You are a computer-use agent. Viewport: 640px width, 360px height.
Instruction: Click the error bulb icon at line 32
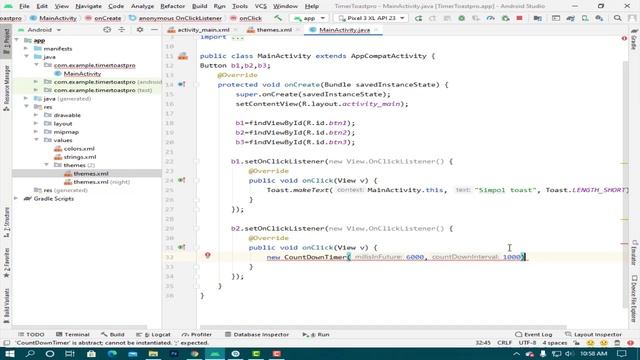click(x=208, y=256)
